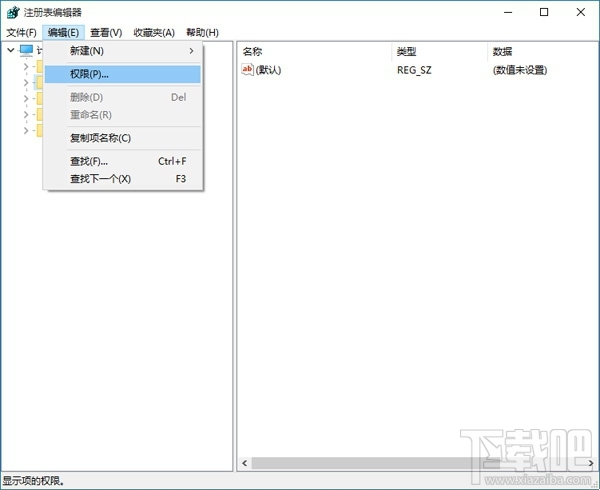This screenshot has width=600, height=490.
Task: Open the 查看(V) menu
Action: click(106, 33)
